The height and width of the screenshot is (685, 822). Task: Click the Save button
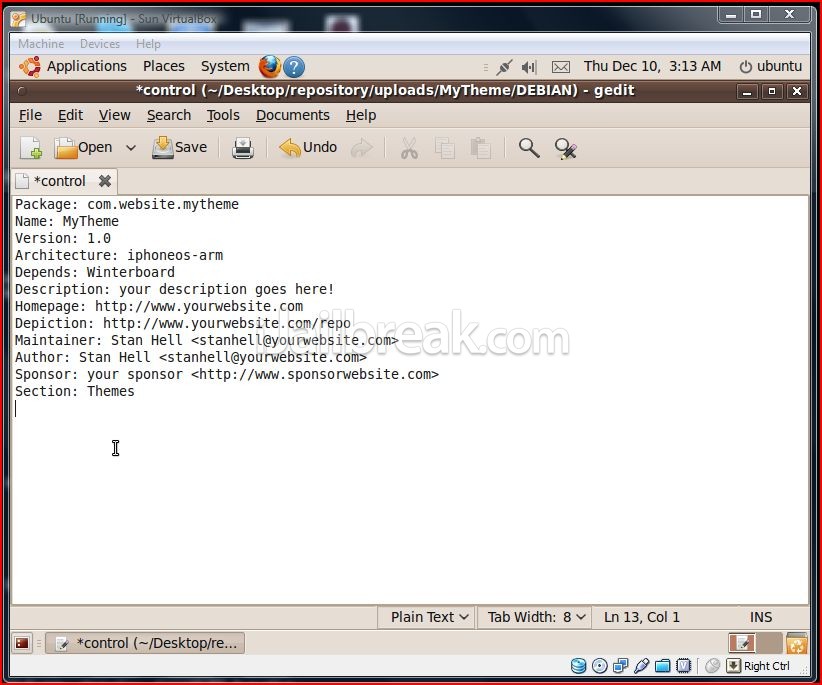pyautogui.click(x=180, y=148)
